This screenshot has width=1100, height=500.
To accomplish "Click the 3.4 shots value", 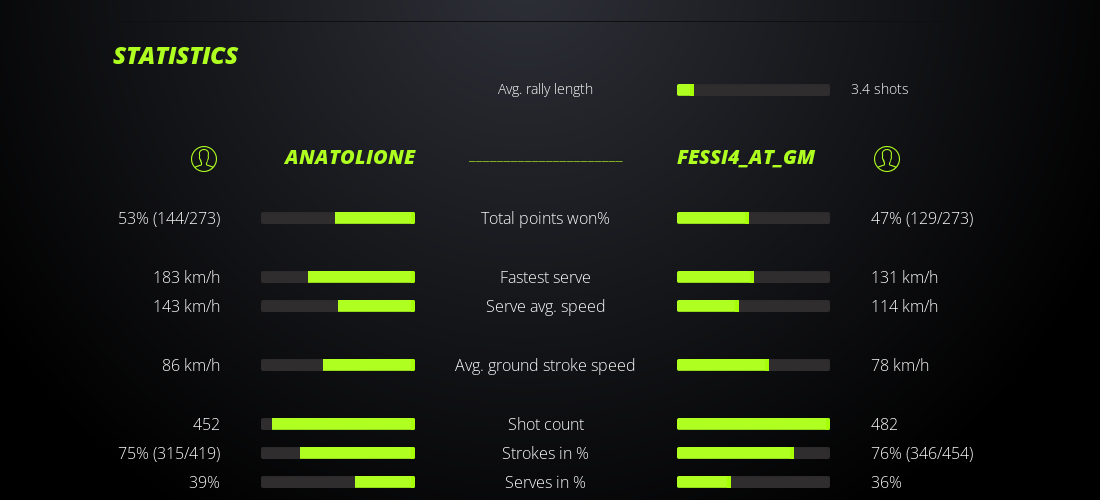I will (x=879, y=89).
